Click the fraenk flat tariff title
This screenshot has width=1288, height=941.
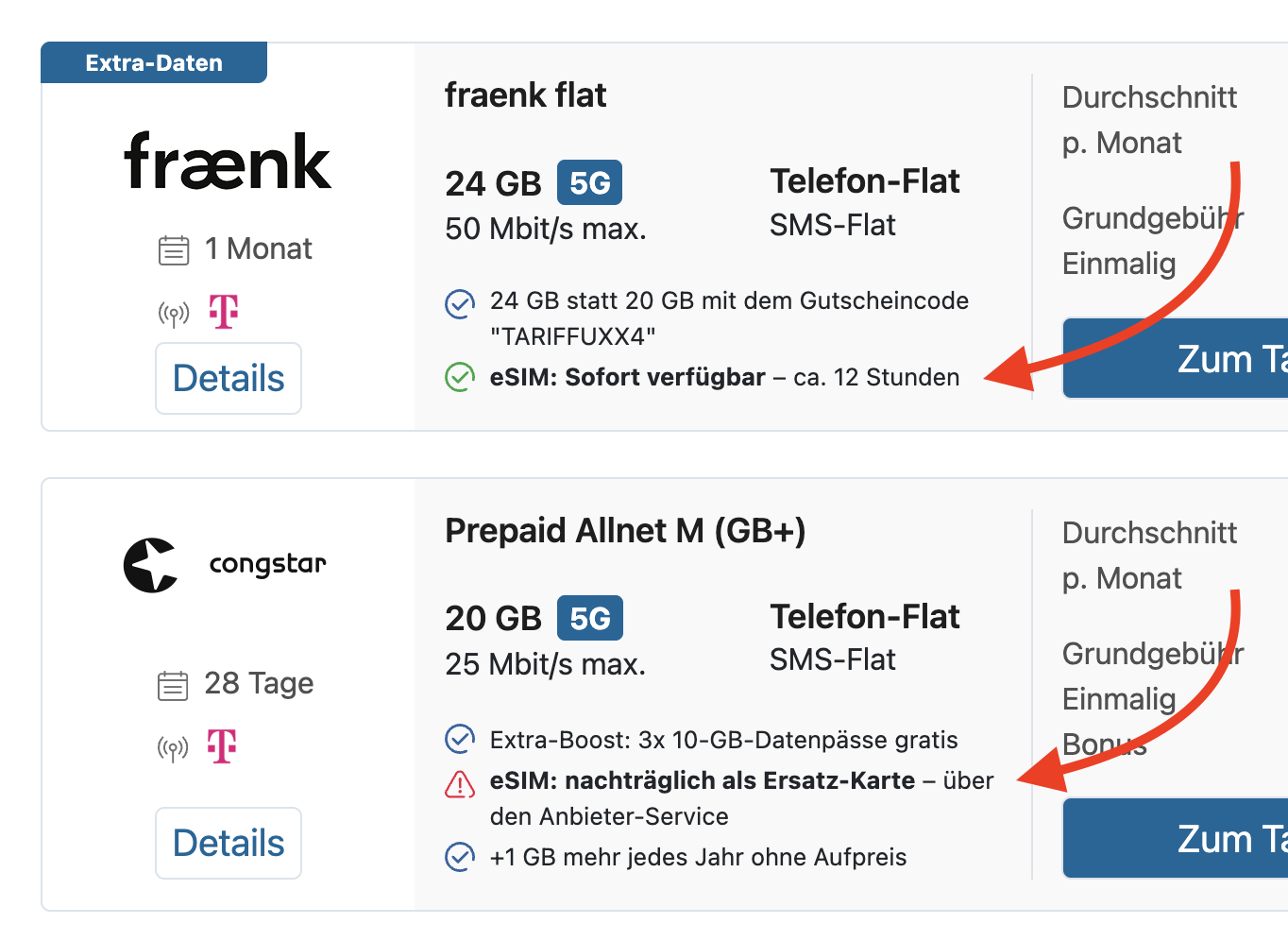click(525, 95)
